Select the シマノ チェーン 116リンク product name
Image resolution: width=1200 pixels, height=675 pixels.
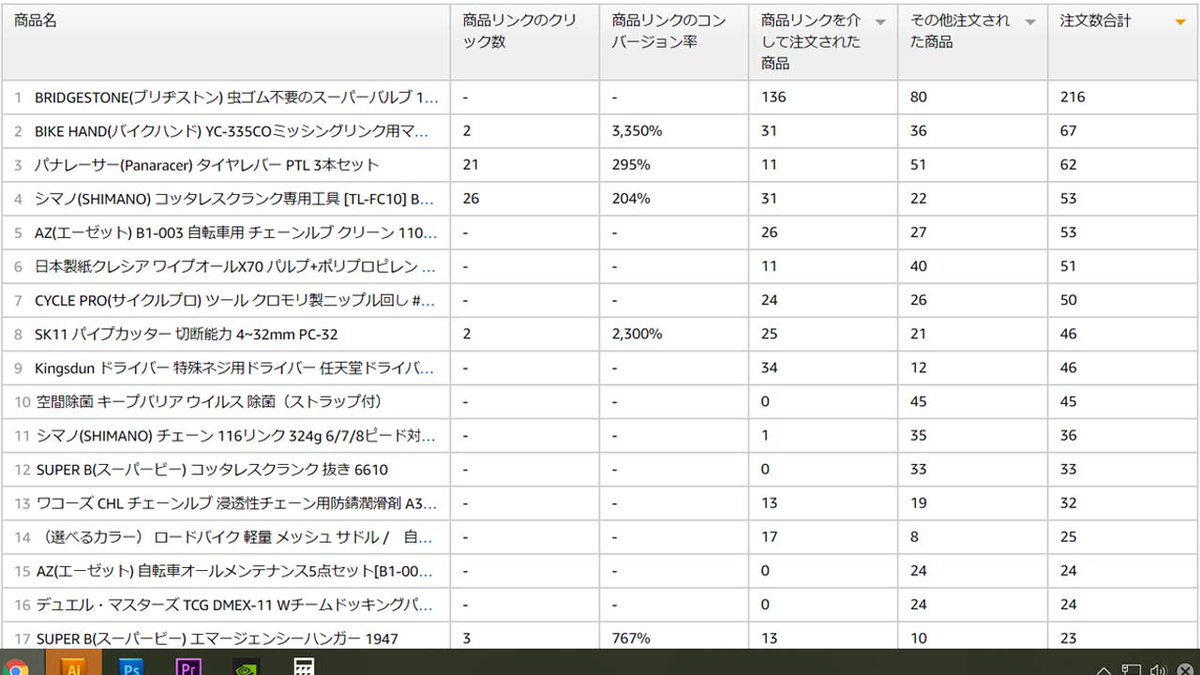(x=235, y=436)
